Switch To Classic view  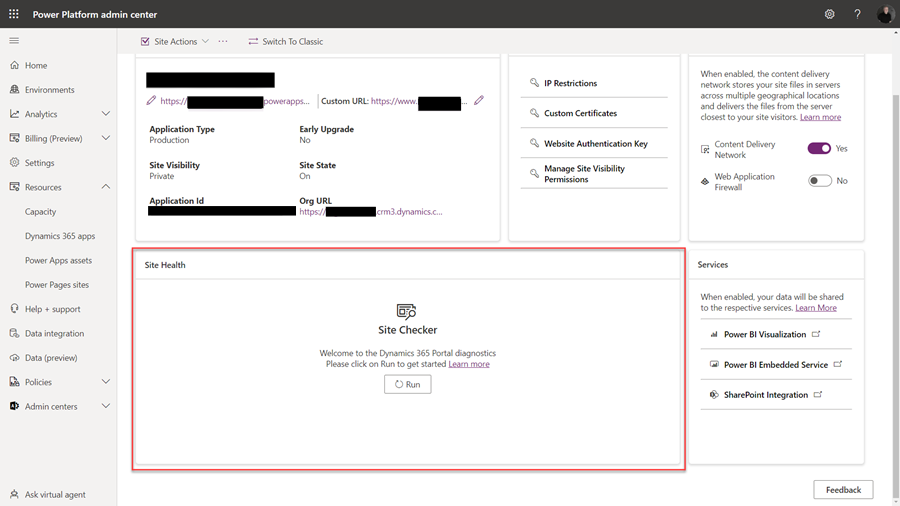(x=285, y=41)
